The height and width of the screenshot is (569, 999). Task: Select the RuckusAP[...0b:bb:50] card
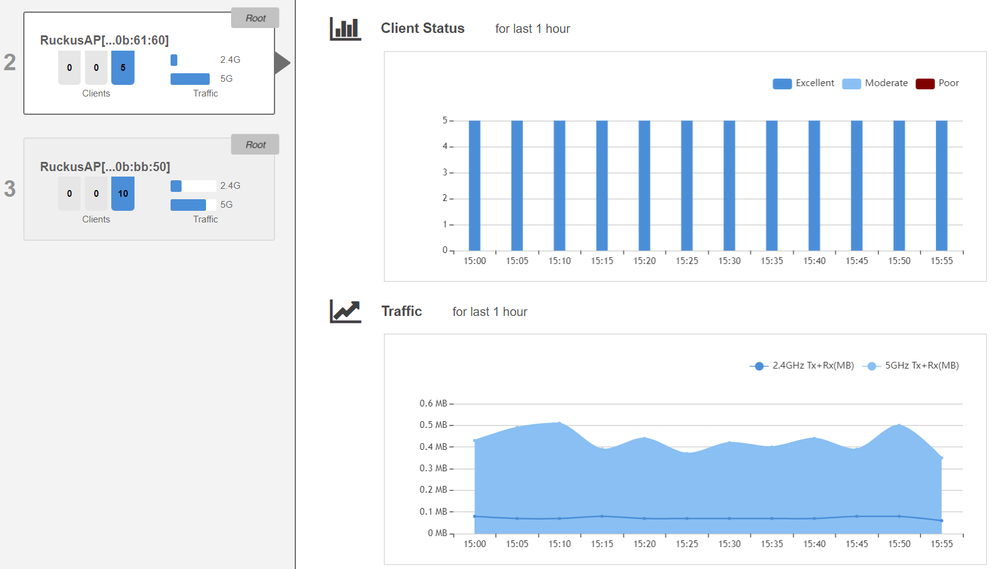pyautogui.click(x=149, y=166)
